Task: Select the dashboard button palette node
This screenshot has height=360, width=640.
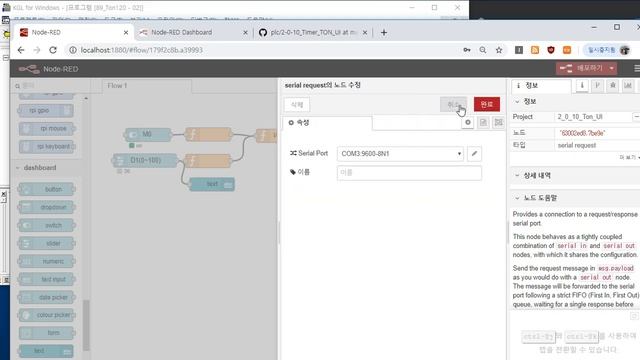Action: pos(47,189)
